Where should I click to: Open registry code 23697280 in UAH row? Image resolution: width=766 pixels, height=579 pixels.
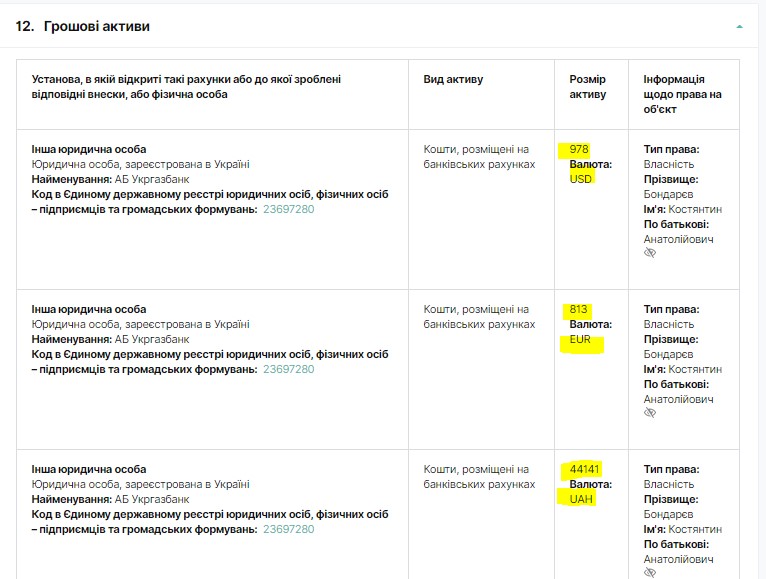(x=288, y=530)
